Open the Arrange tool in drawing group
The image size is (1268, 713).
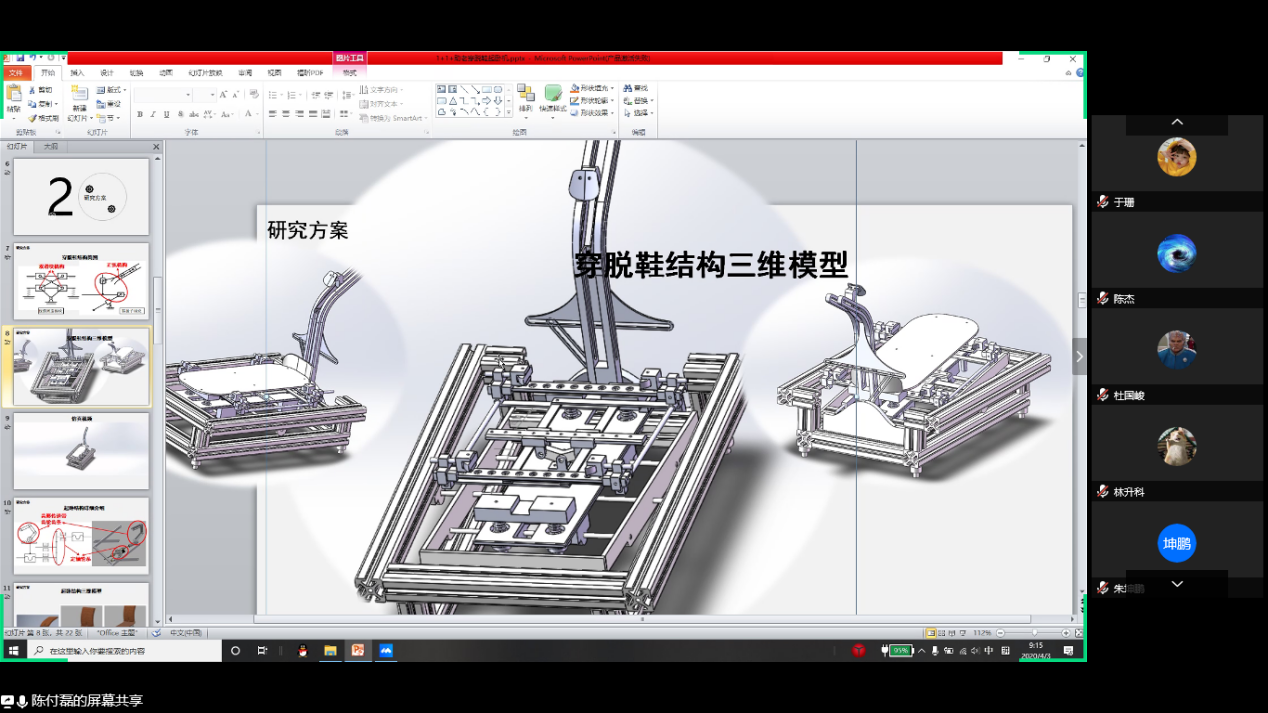[525, 98]
